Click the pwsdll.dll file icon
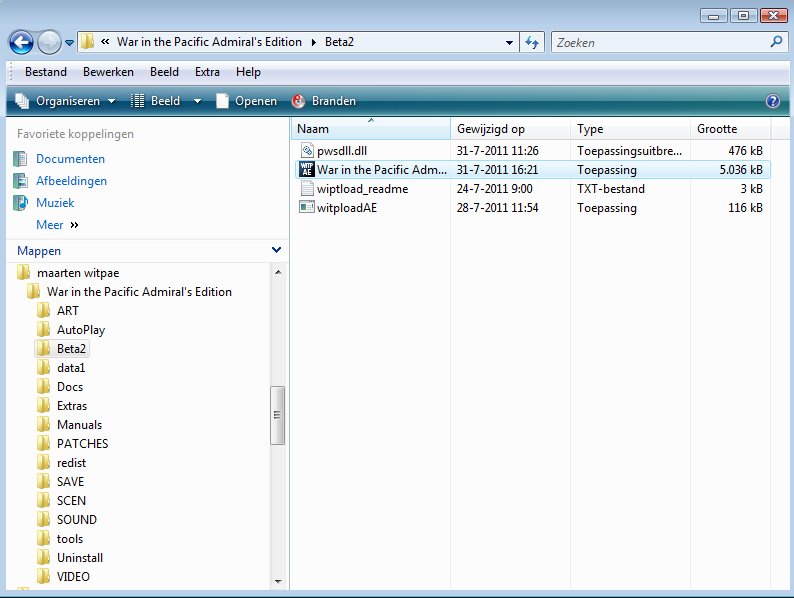 (307, 150)
